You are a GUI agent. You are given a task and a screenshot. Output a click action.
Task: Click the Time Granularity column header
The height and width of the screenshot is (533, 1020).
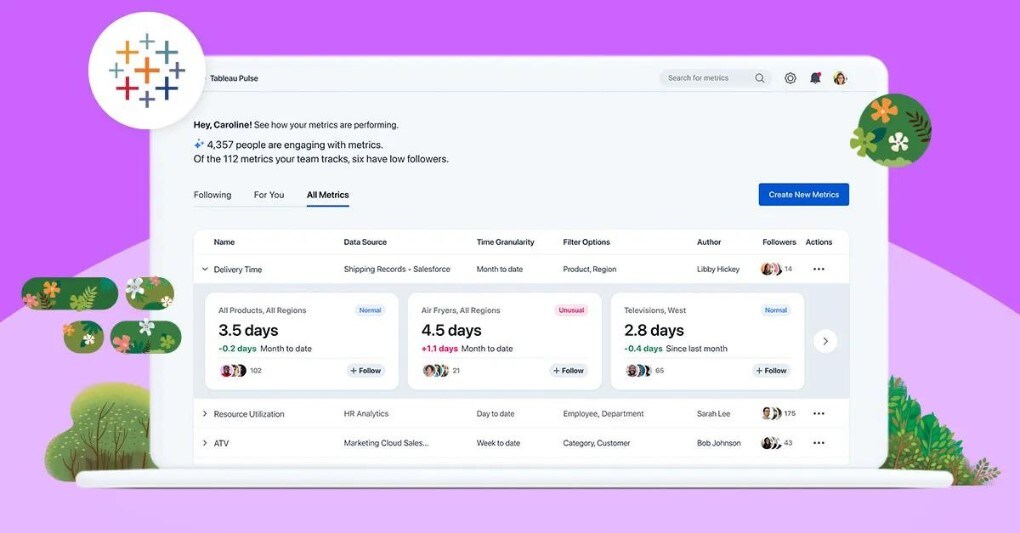(x=505, y=242)
